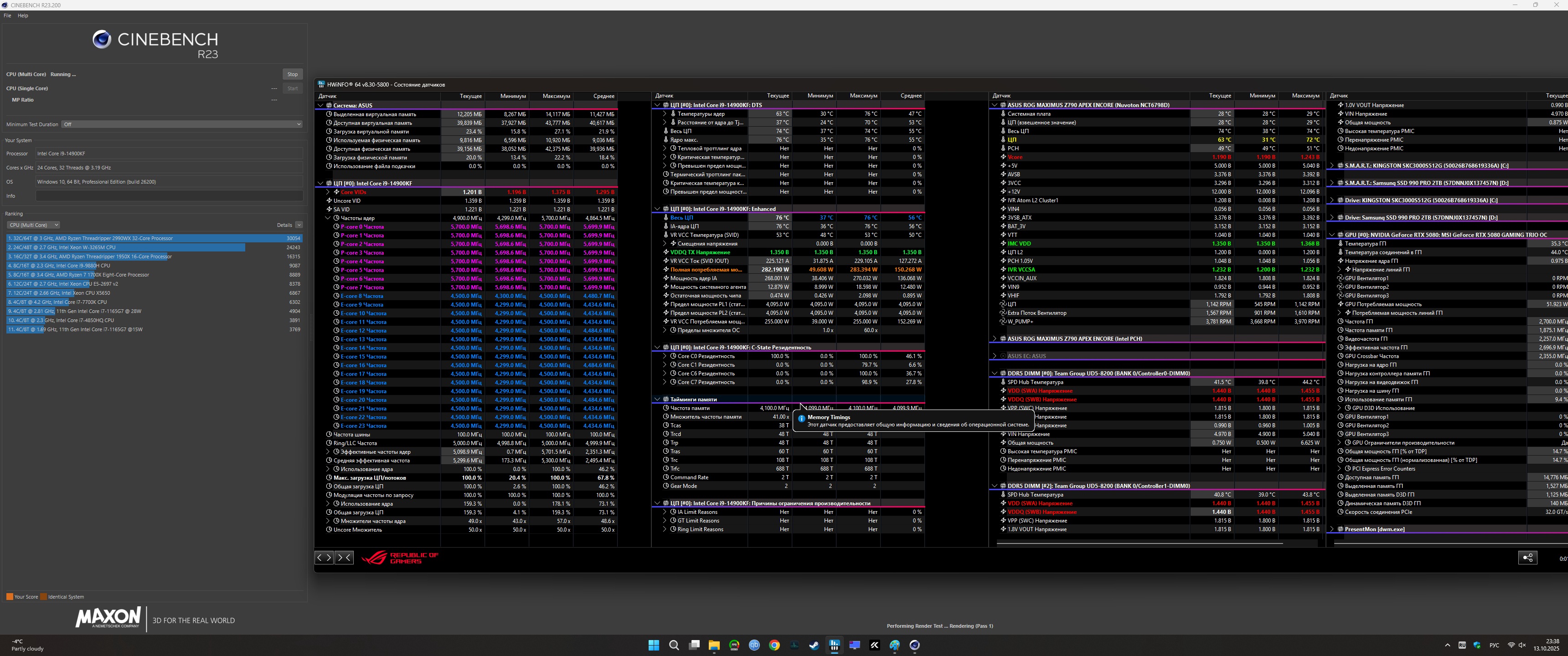Collapse the Тайминги памяти section
This screenshot has height=656, width=1568.
[x=657, y=400]
